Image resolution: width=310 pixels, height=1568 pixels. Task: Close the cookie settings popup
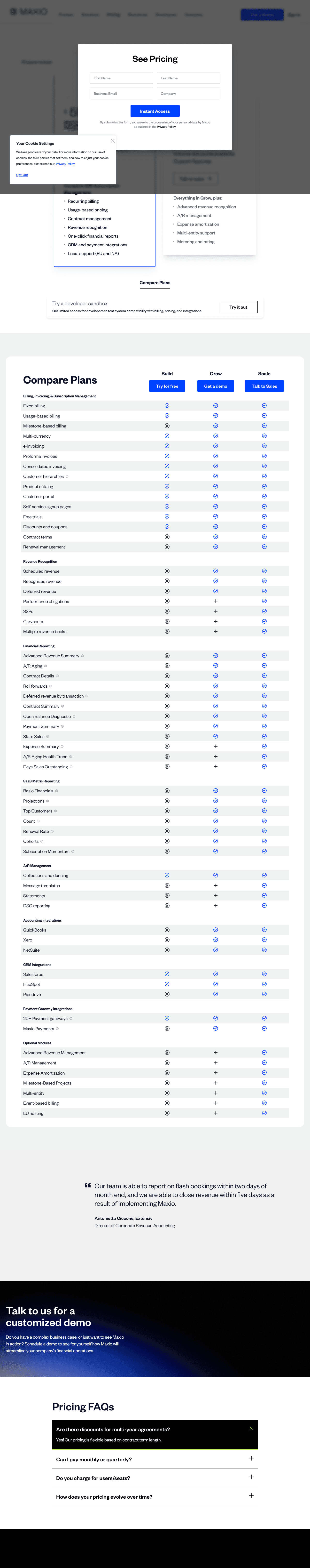coord(112,141)
